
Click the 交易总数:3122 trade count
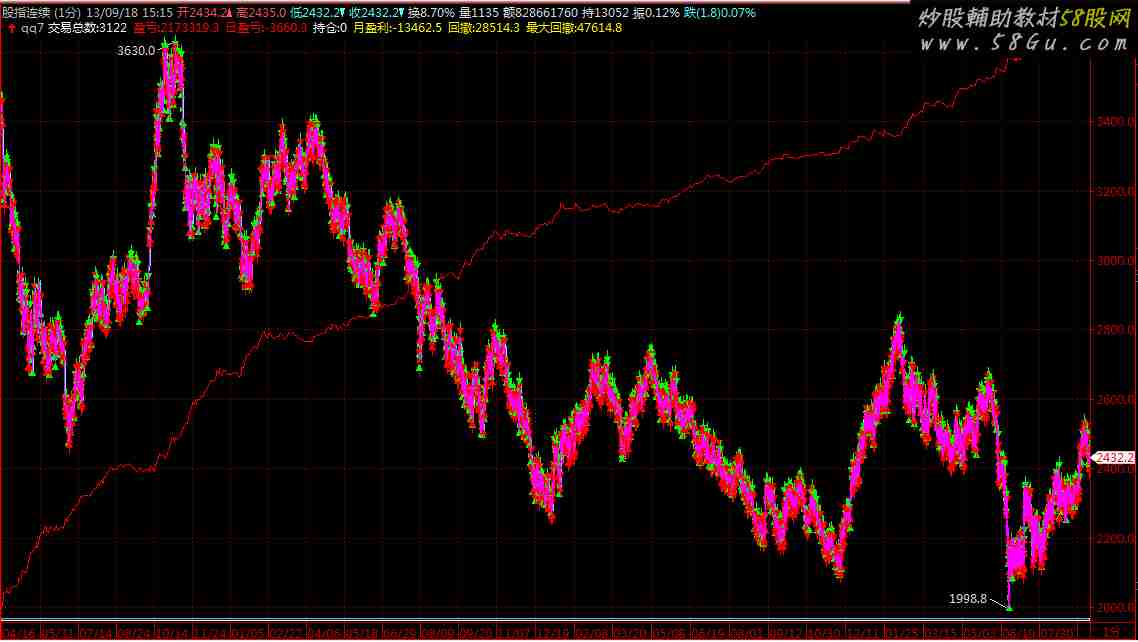[87, 28]
